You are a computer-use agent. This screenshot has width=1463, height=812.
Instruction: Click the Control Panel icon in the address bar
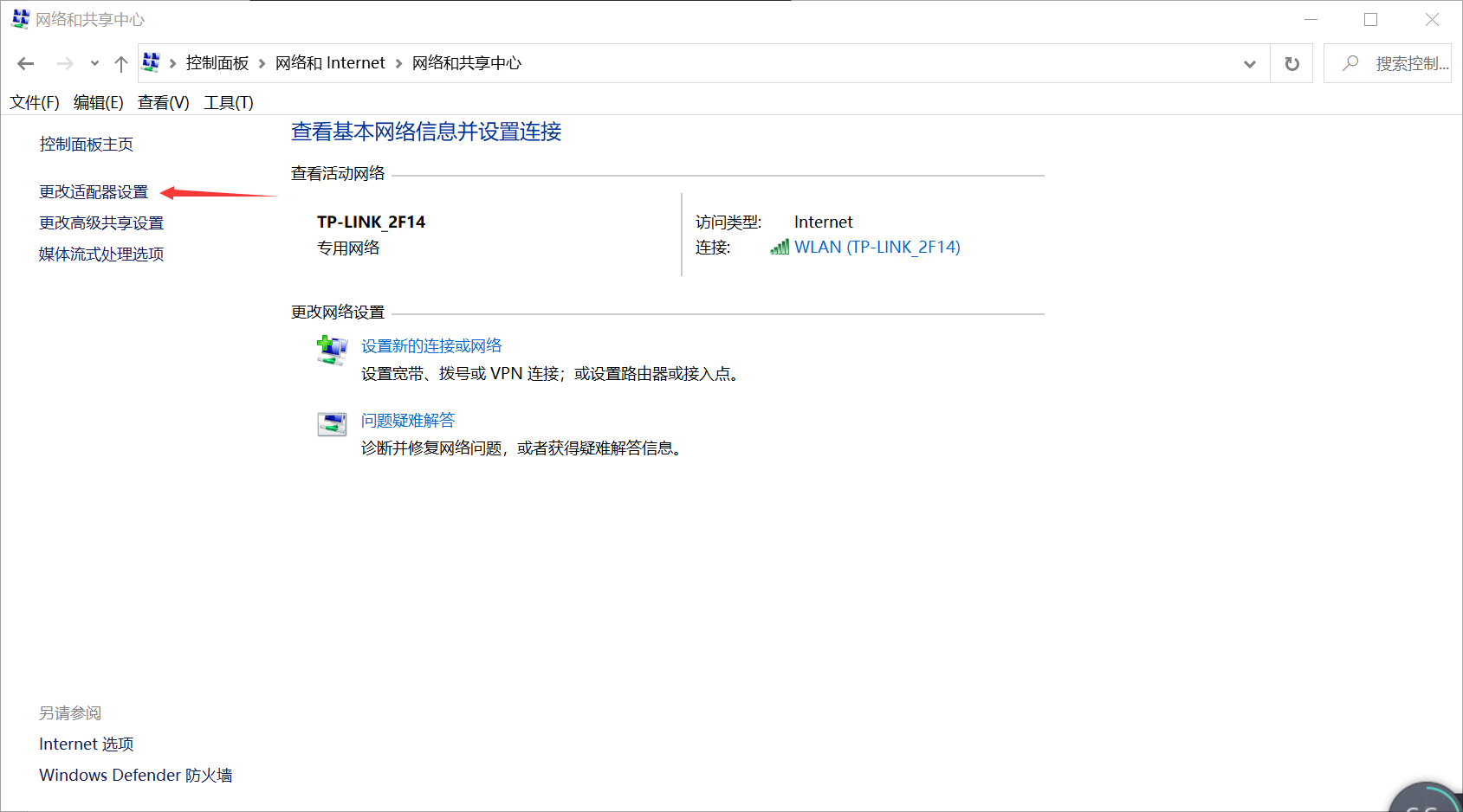tap(151, 62)
